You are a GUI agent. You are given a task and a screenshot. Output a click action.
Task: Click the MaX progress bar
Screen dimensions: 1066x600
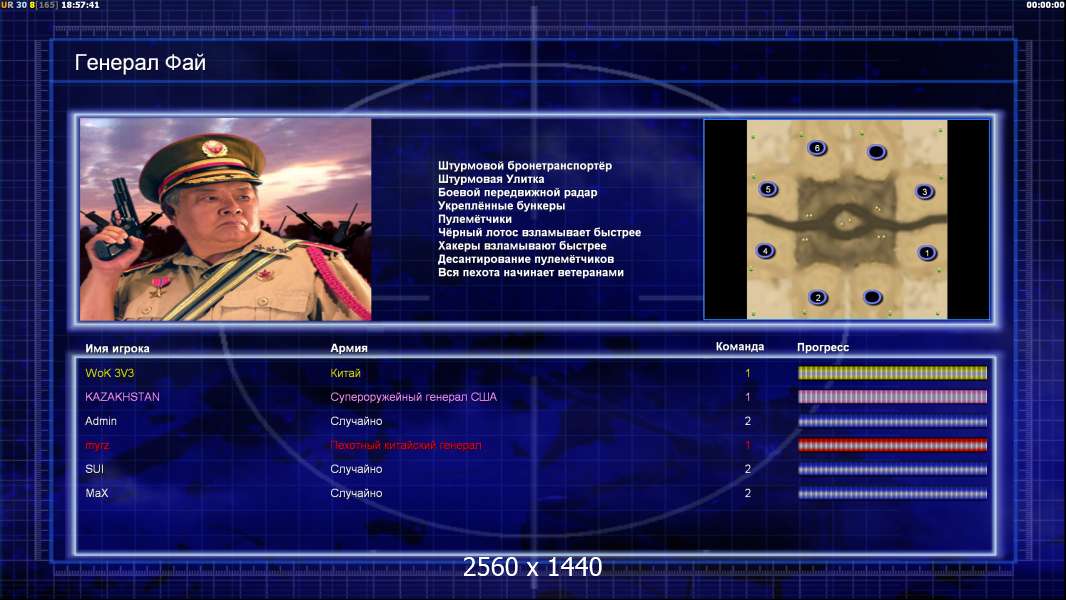892,494
